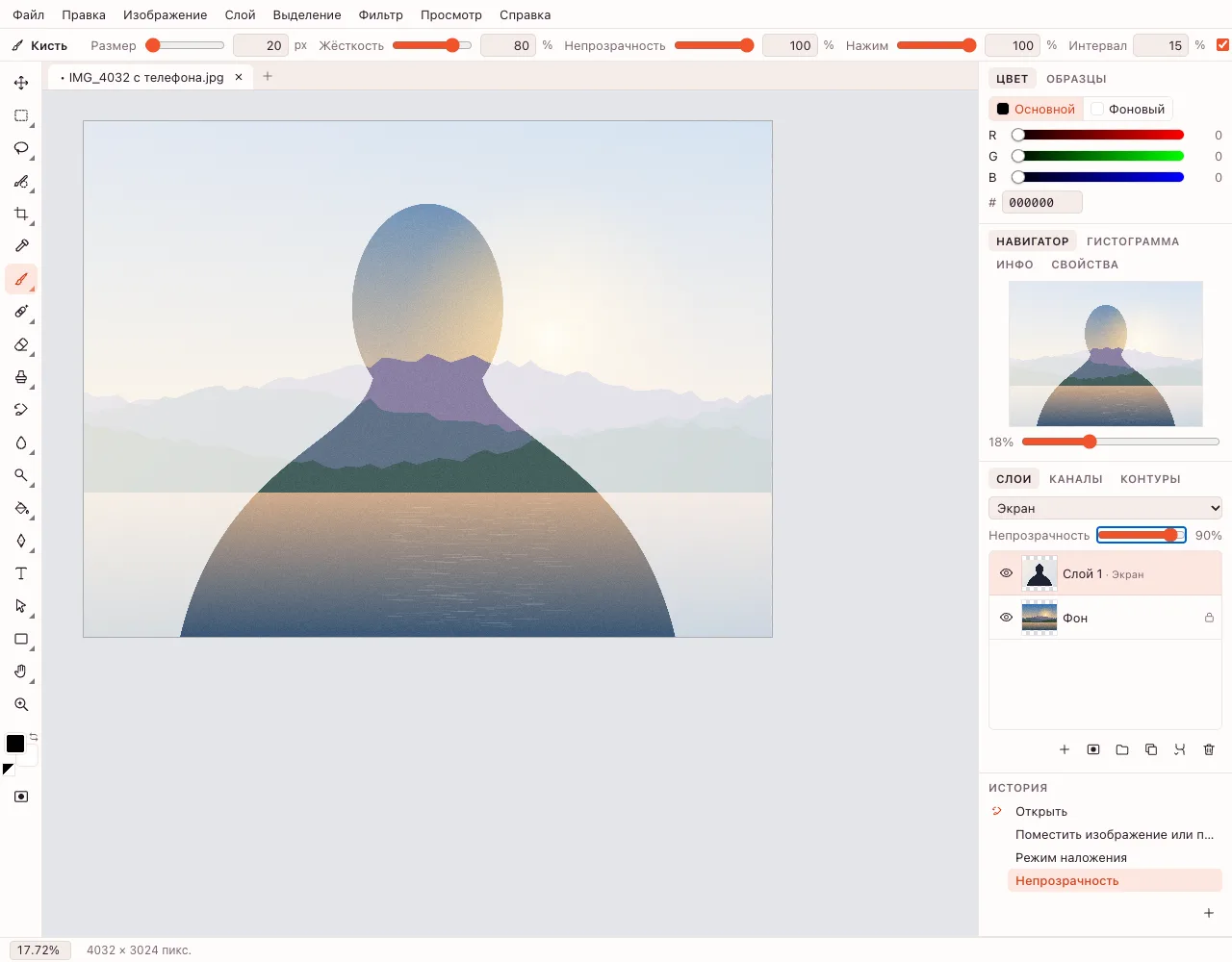
Task: Add a new layer with plus icon
Action: click(x=1065, y=749)
